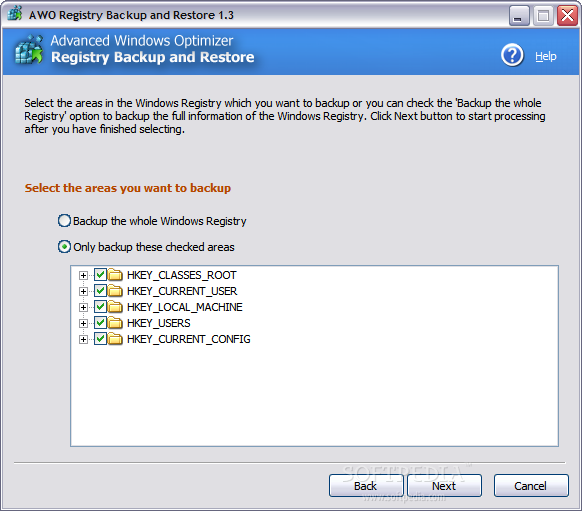Click the HKEY_CLASSES_ROOT folder icon
Viewport: 582px width, 511px height.
click(x=115, y=275)
